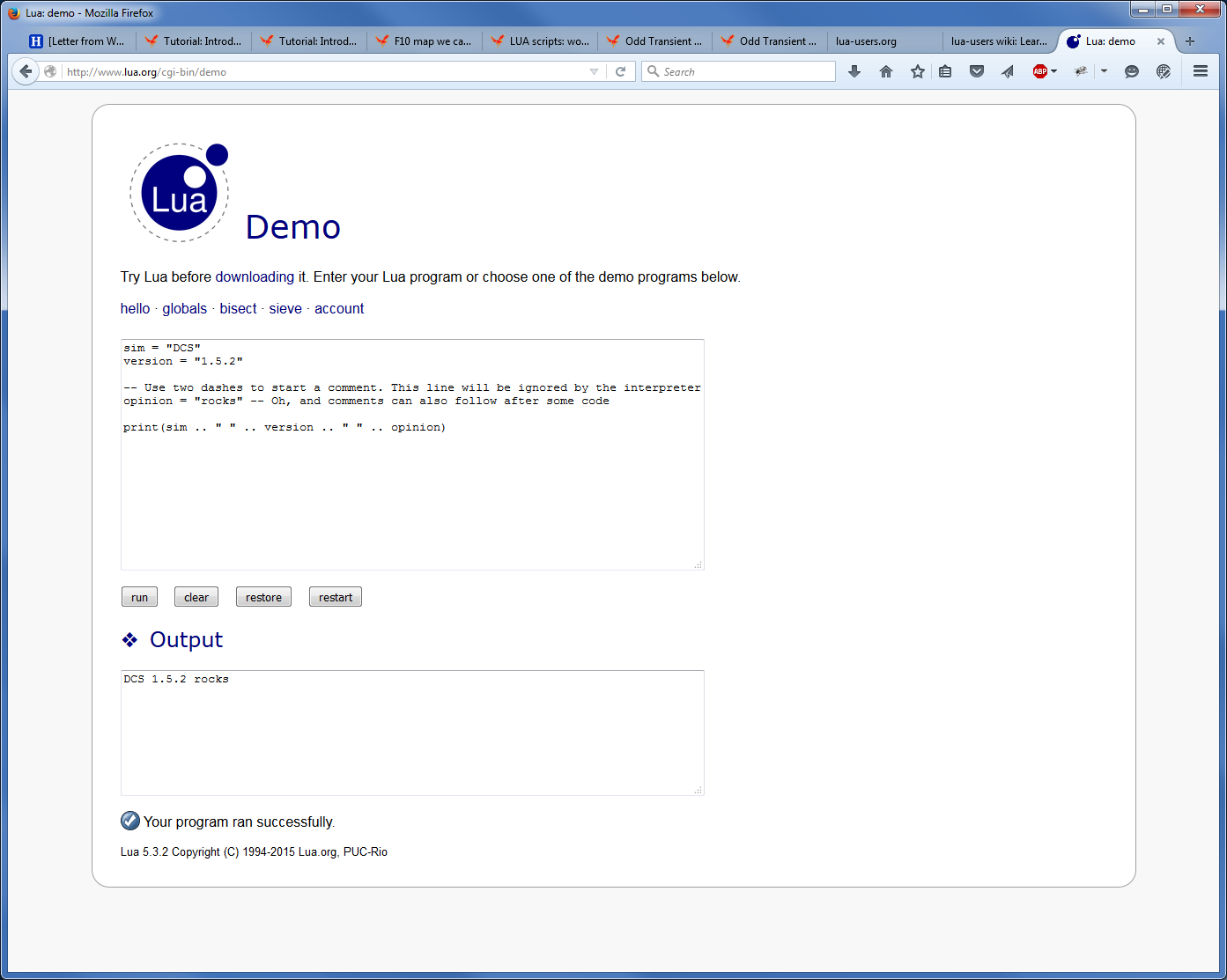Click the Lua logo image

coord(180,192)
